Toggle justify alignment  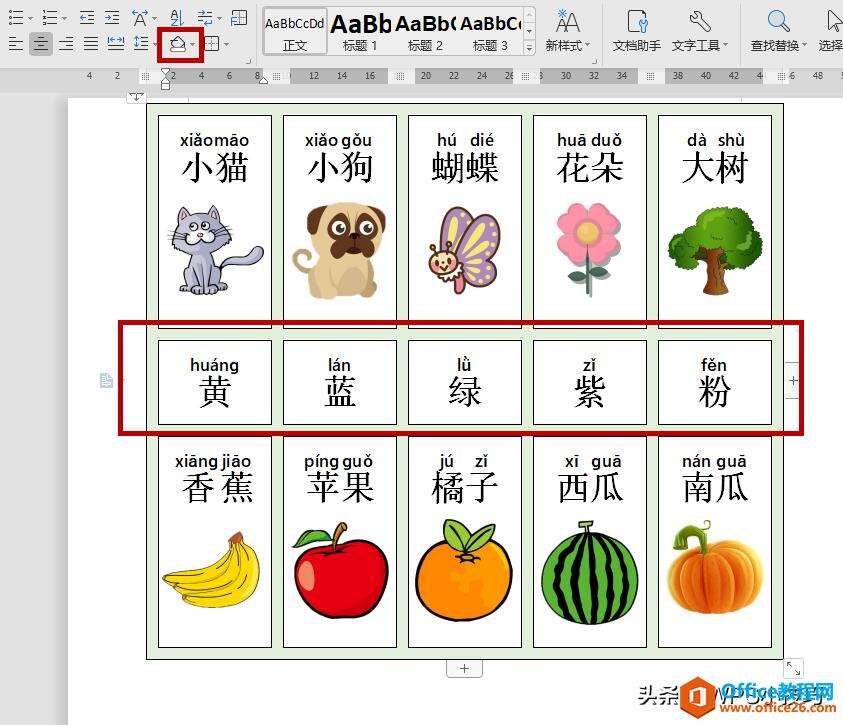(x=89, y=43)
